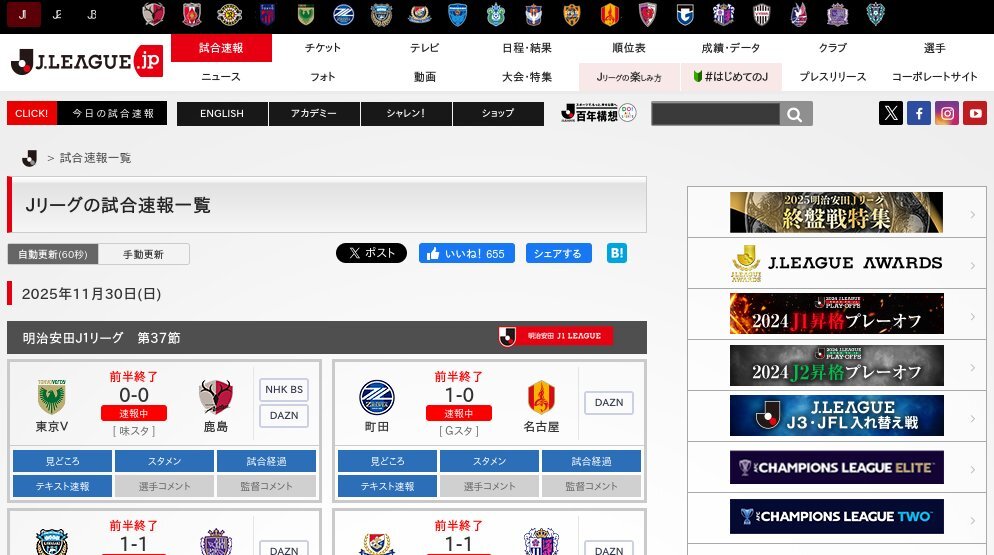Open the J.League YouTube icon
The width and height of the screenshot is (994, 555).
pyautogui.click(x=975, y=113)
